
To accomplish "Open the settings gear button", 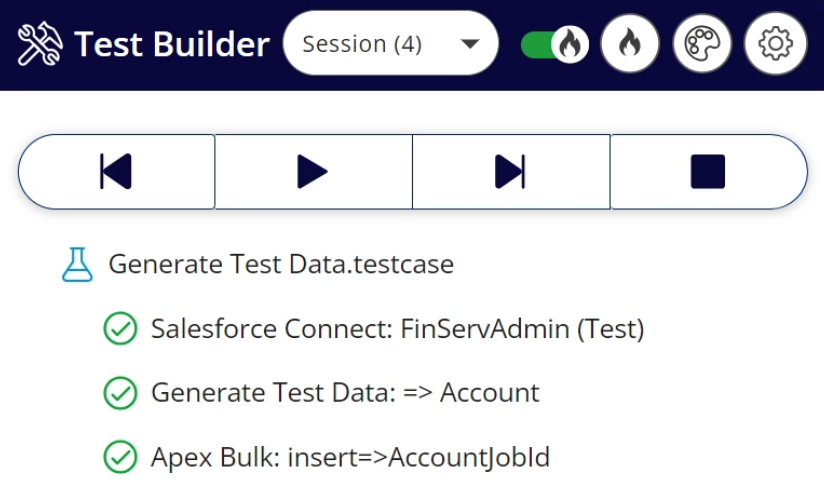I will coord(775,44).
